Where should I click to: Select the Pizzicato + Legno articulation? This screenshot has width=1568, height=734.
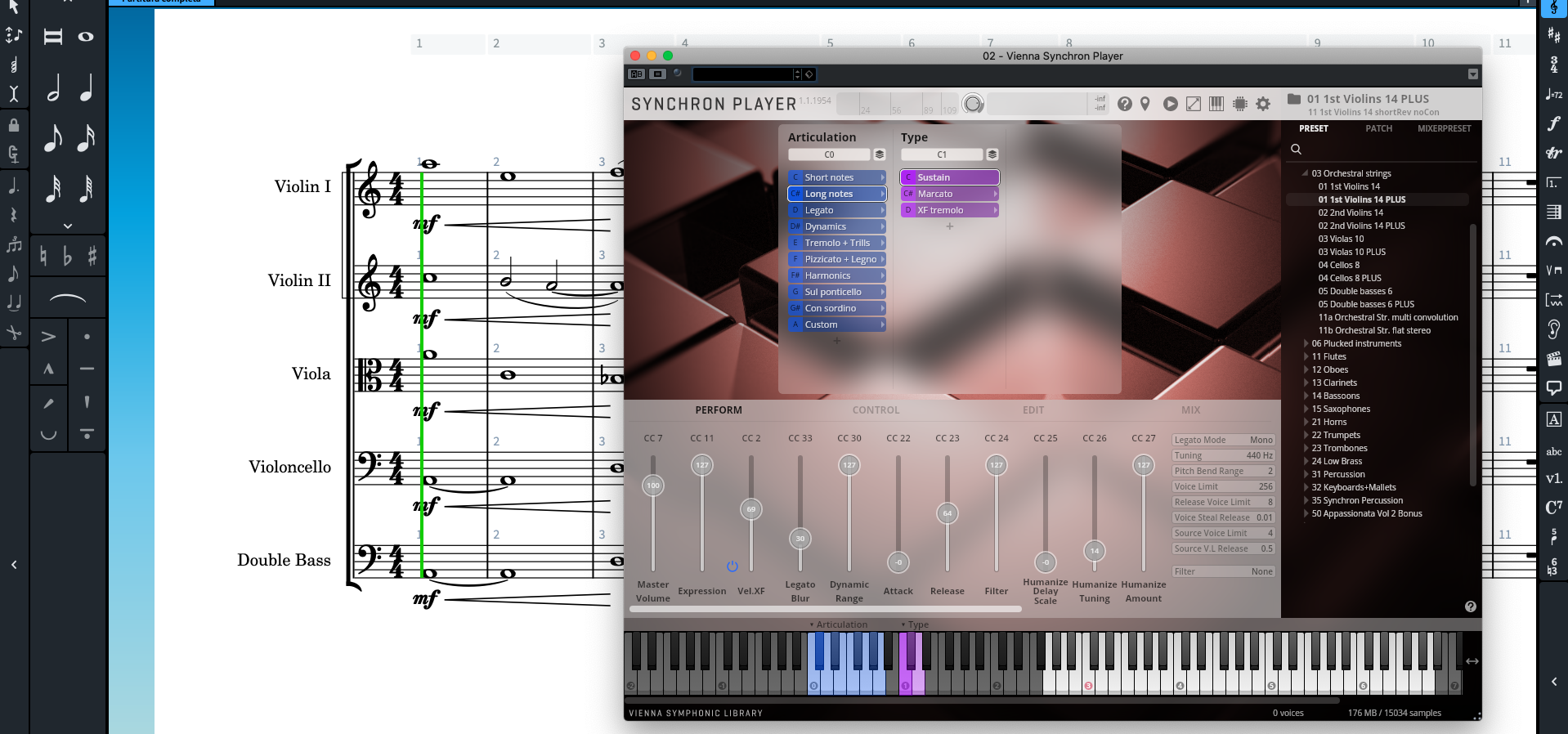pyautogui.click(x=837, y=259)
